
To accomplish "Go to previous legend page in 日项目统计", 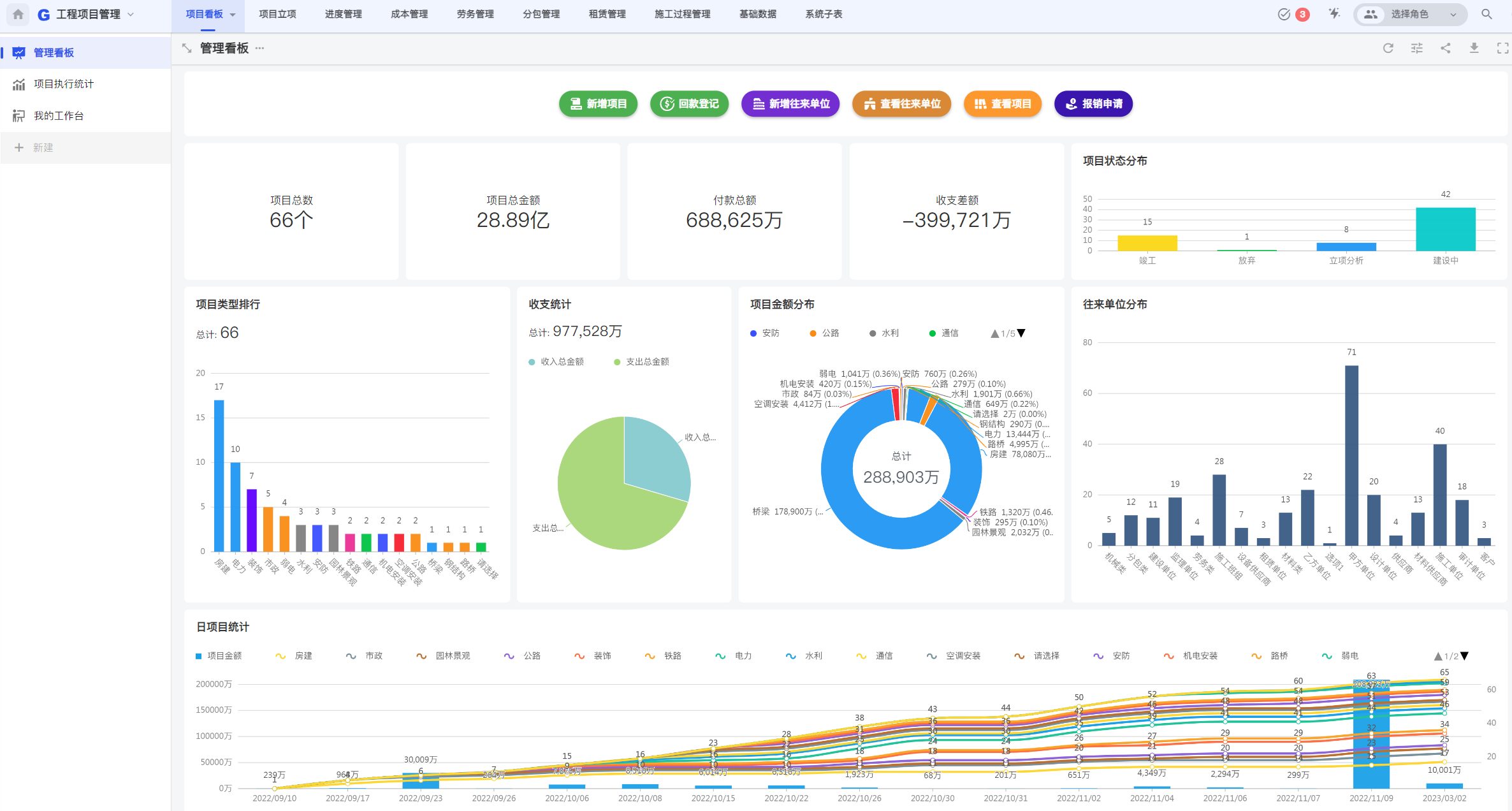I will click(x=1438, y=656).
